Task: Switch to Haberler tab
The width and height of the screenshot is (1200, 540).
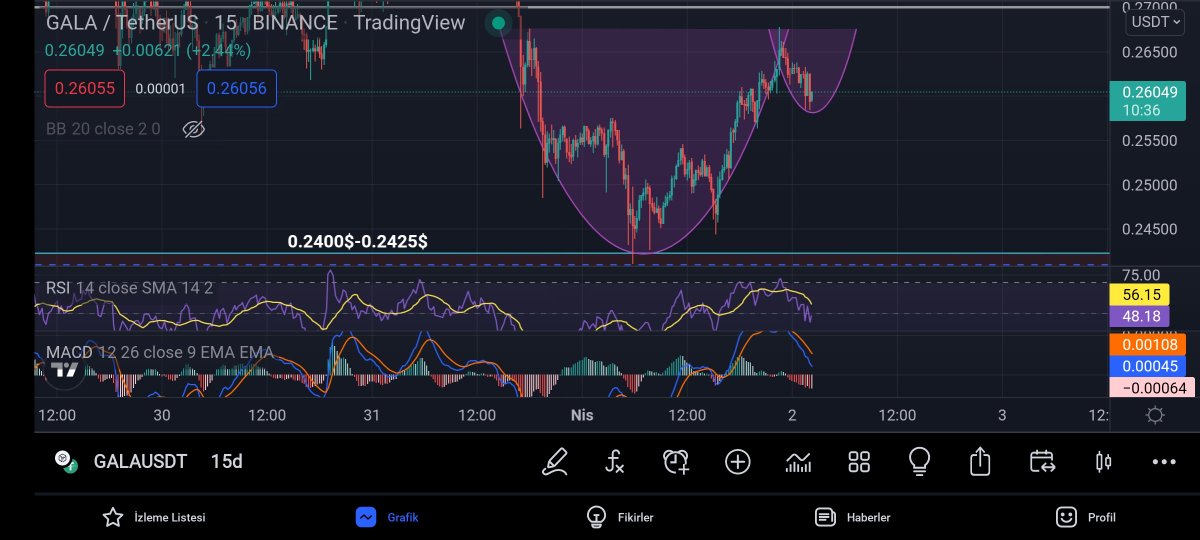Action: (x=853, y=517)
